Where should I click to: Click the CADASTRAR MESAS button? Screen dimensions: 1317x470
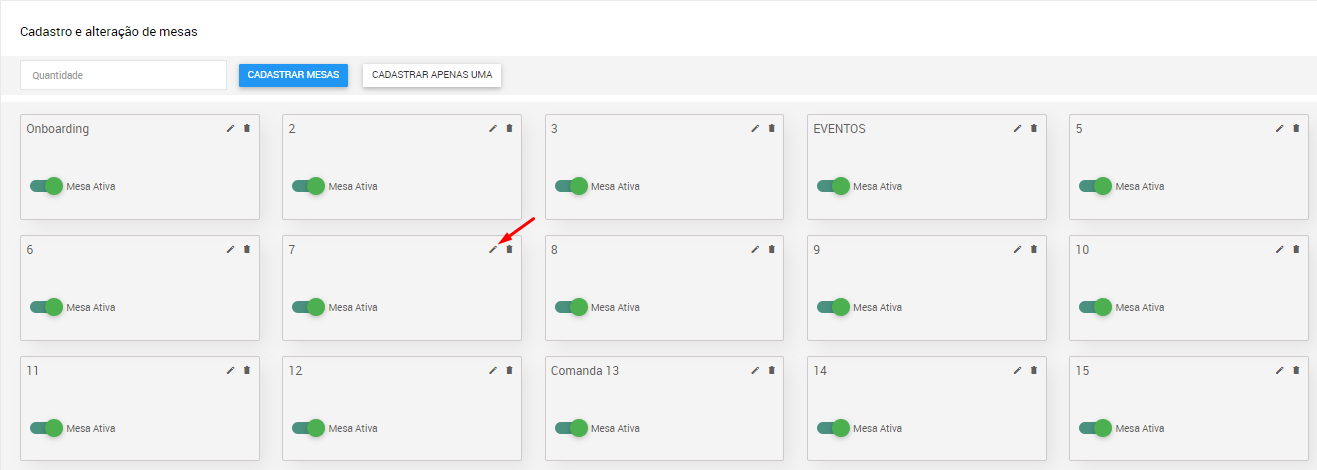pyautogui.click(x=293, y=75)
